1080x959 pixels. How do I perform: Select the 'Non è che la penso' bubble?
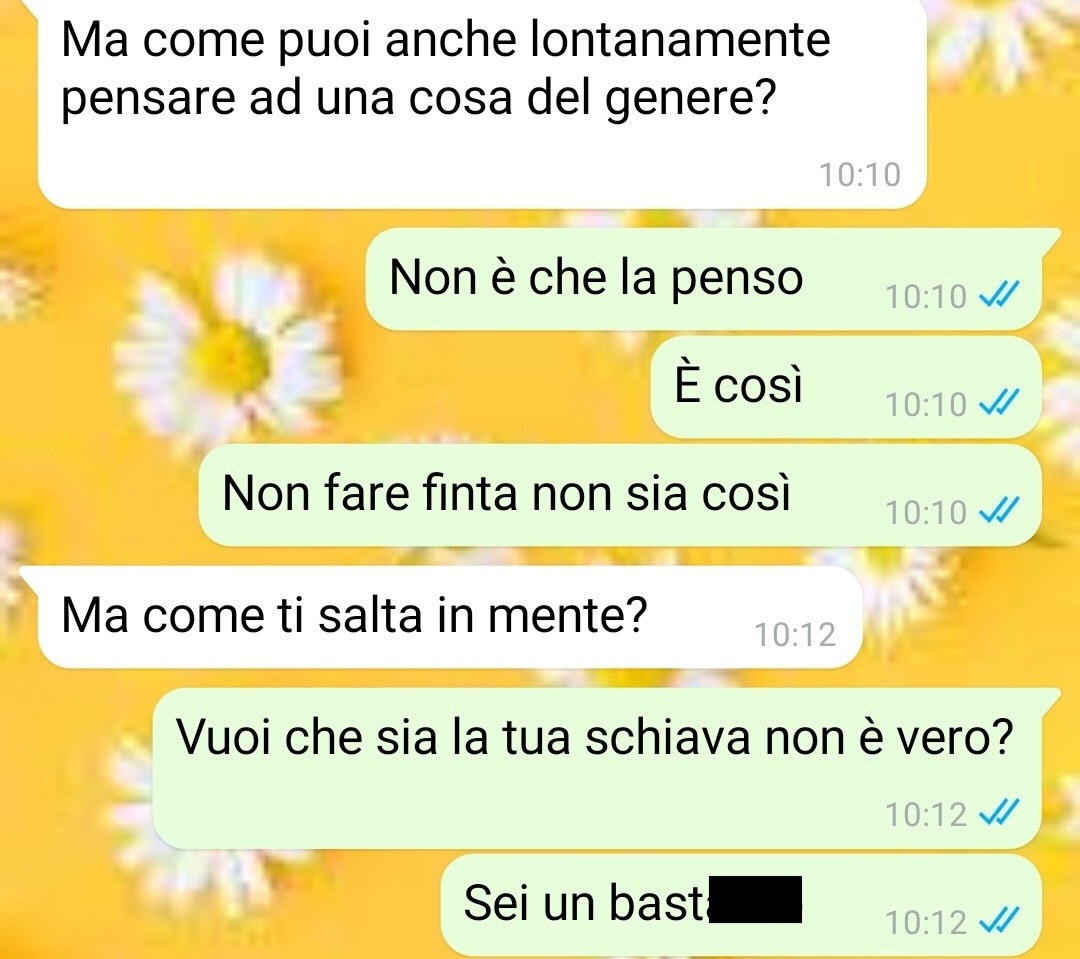[704, 278]
